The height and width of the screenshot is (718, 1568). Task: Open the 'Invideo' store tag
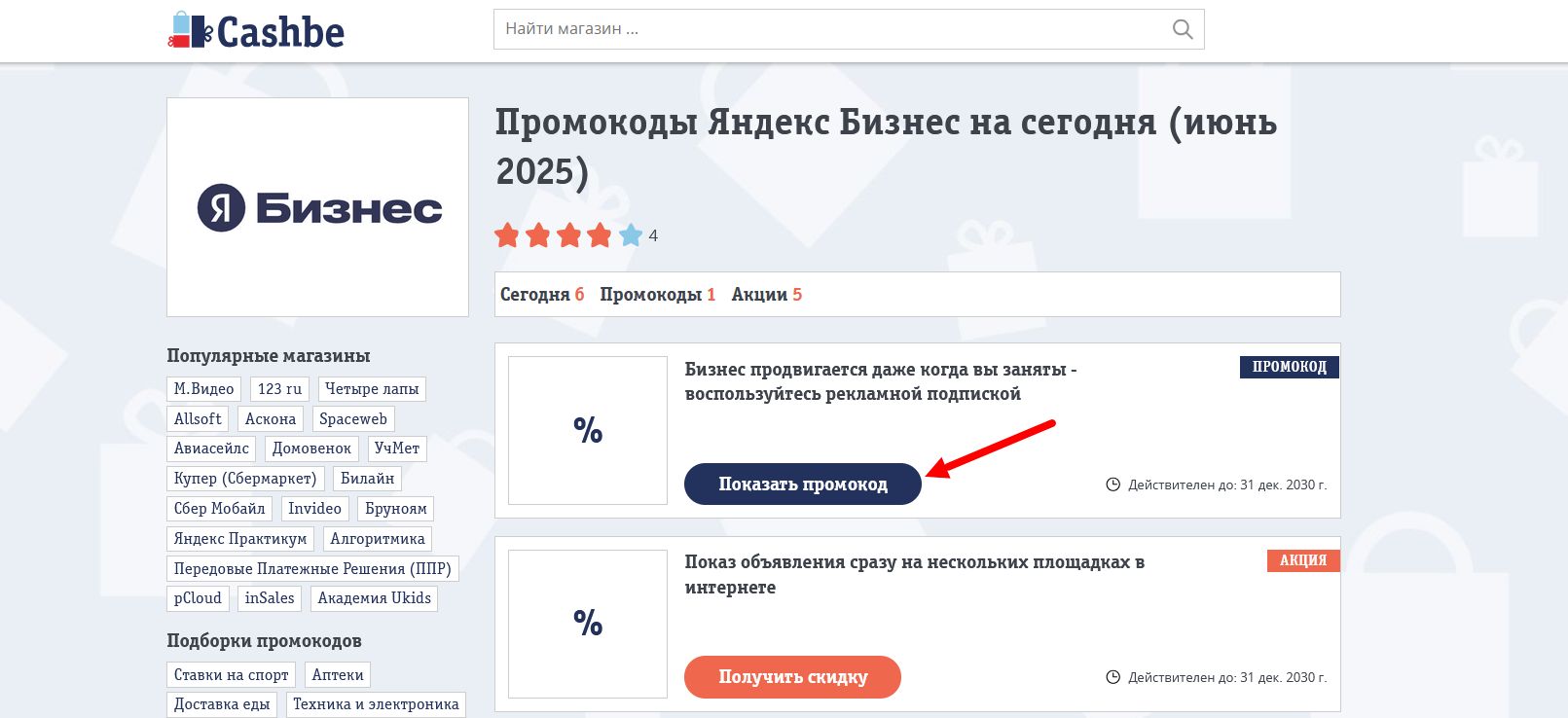pyautogui.click(x=314, y=509)
